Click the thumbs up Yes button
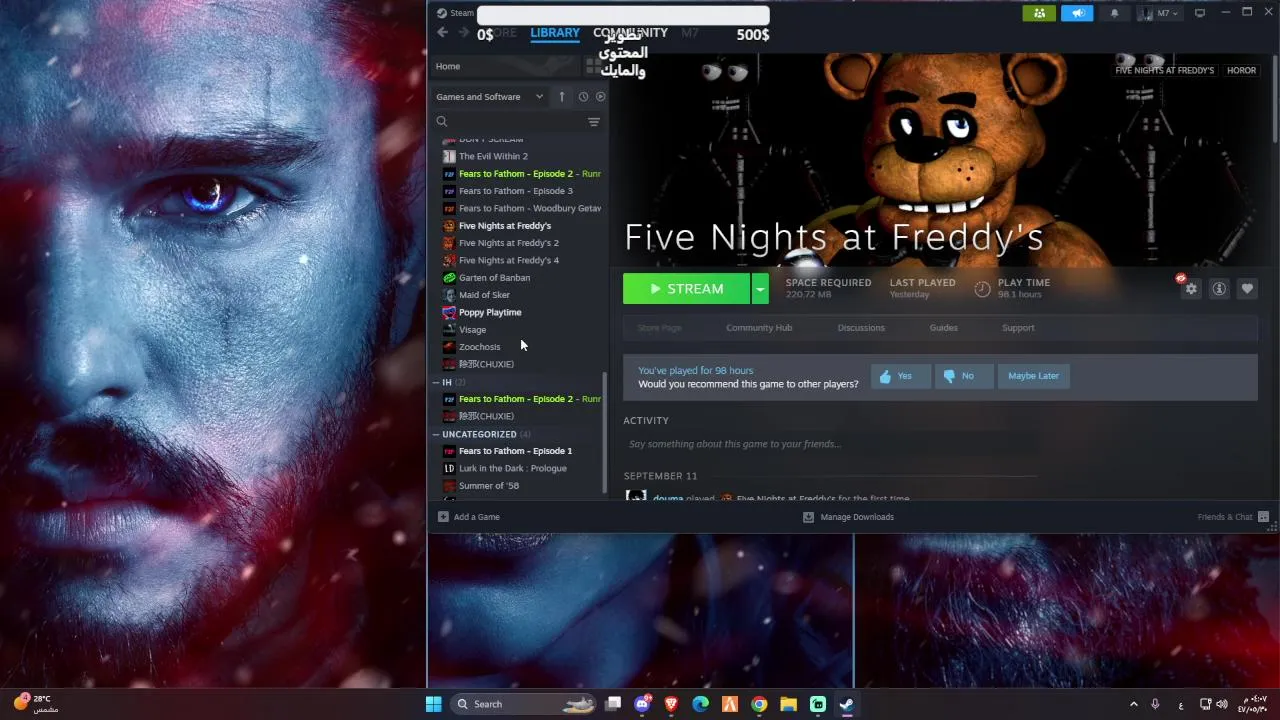The image size is (1280, 720). 900,376
